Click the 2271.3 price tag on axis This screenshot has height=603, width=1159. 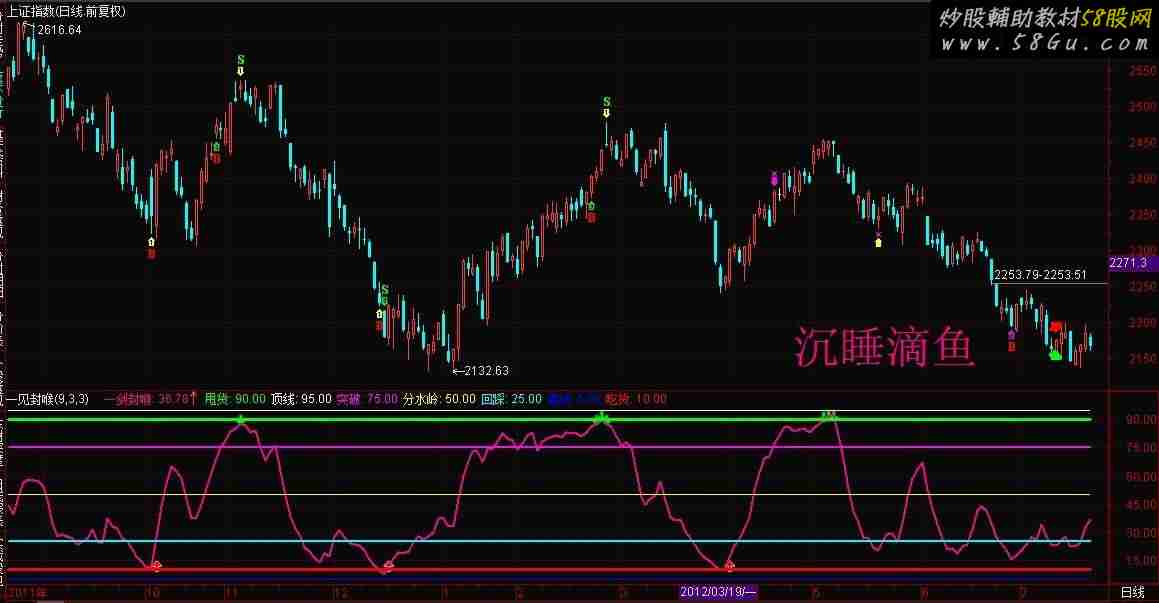click(1132, 264)
